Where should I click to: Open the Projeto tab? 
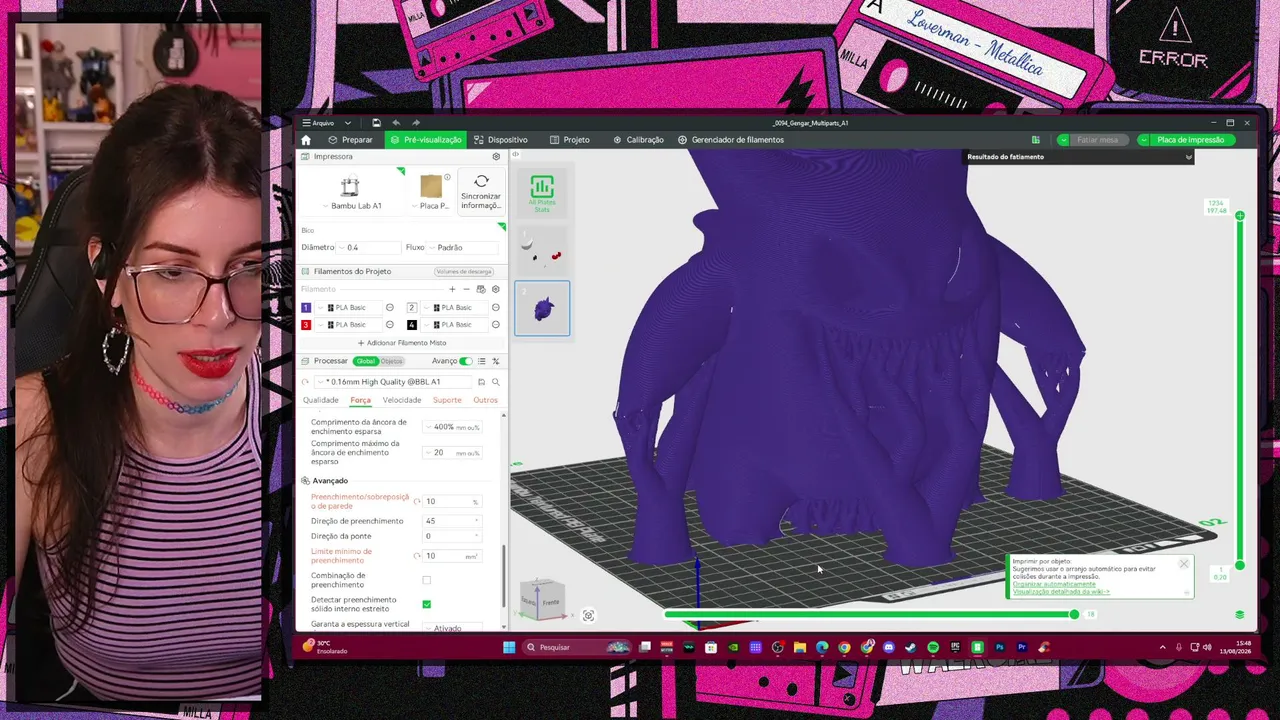coord(570,140)
